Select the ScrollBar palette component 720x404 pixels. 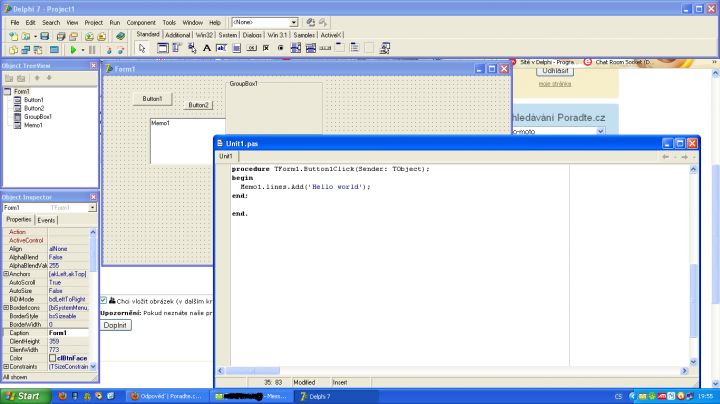[x=325, y=48]
